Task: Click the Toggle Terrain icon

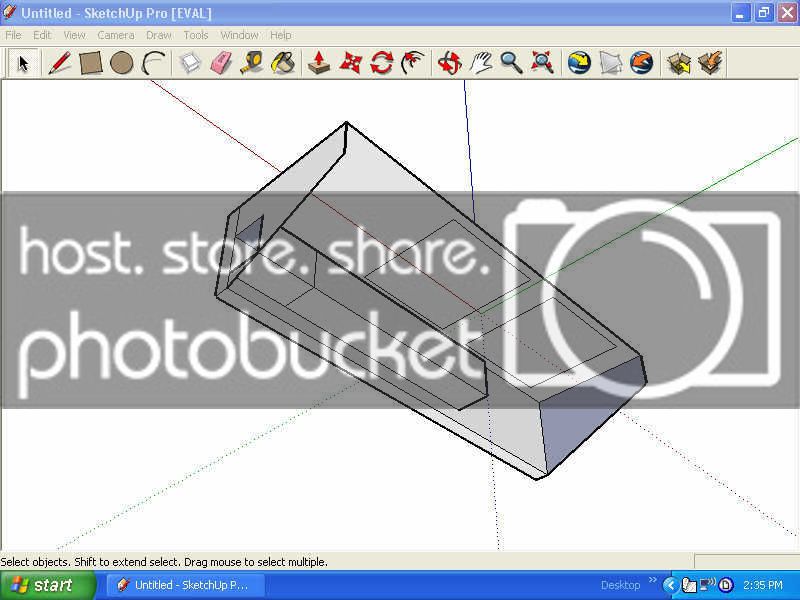Action: point(611,63)
